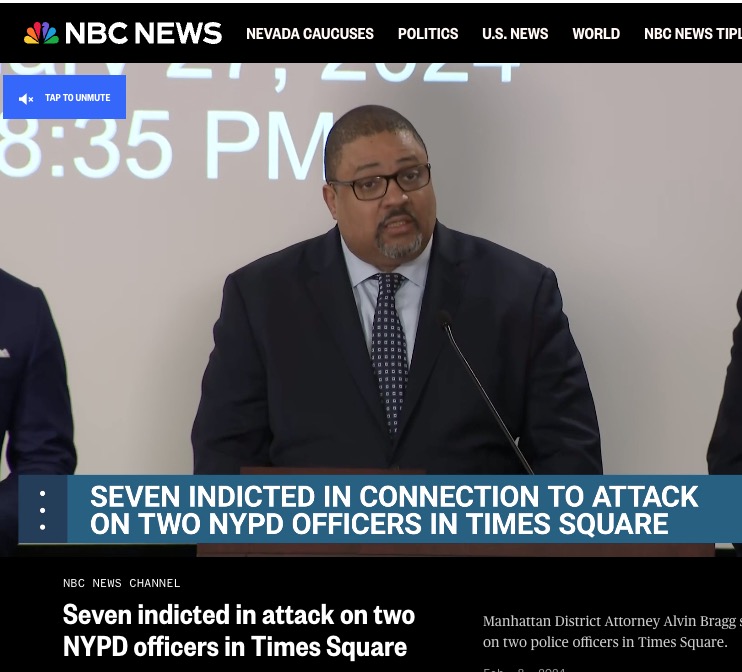The width and height of the screenshot is (742, 672).
Task: Open the 'Seven indicted in attack' headline
Action: [238, 630]
